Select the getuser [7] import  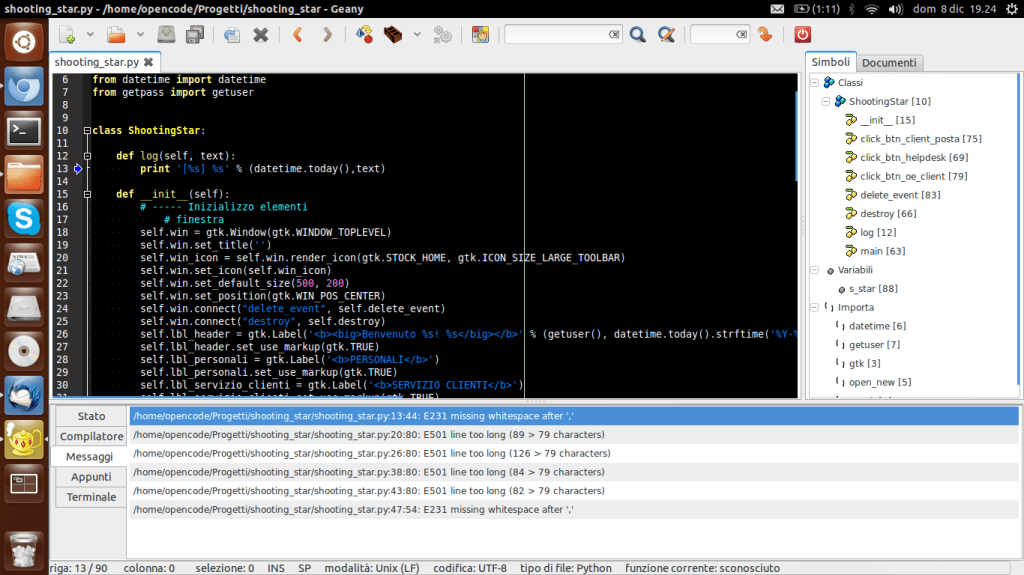pos(874,345)
